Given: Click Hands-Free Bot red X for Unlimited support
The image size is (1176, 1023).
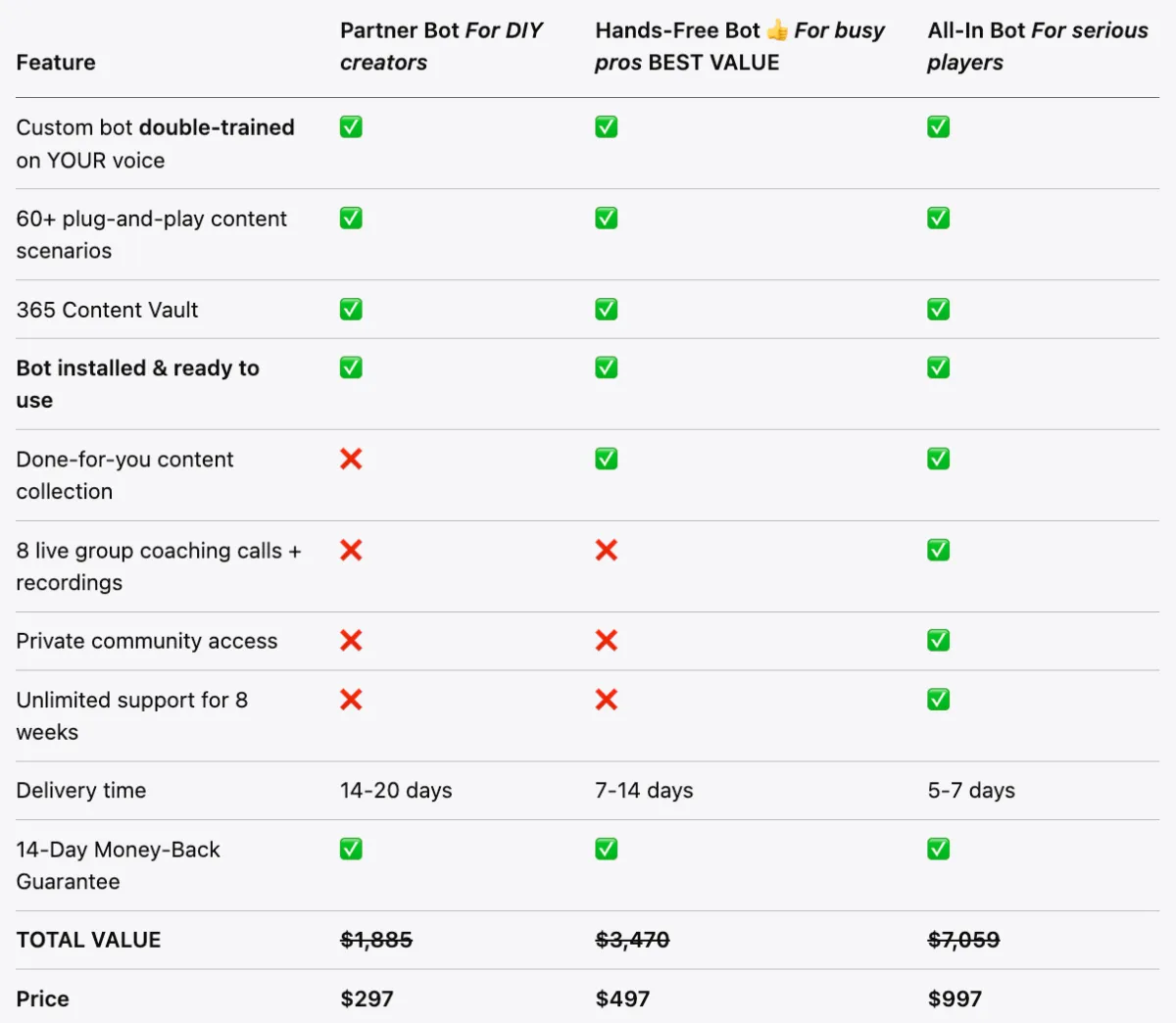Looking at the screenshot, I should coord(607,700).
